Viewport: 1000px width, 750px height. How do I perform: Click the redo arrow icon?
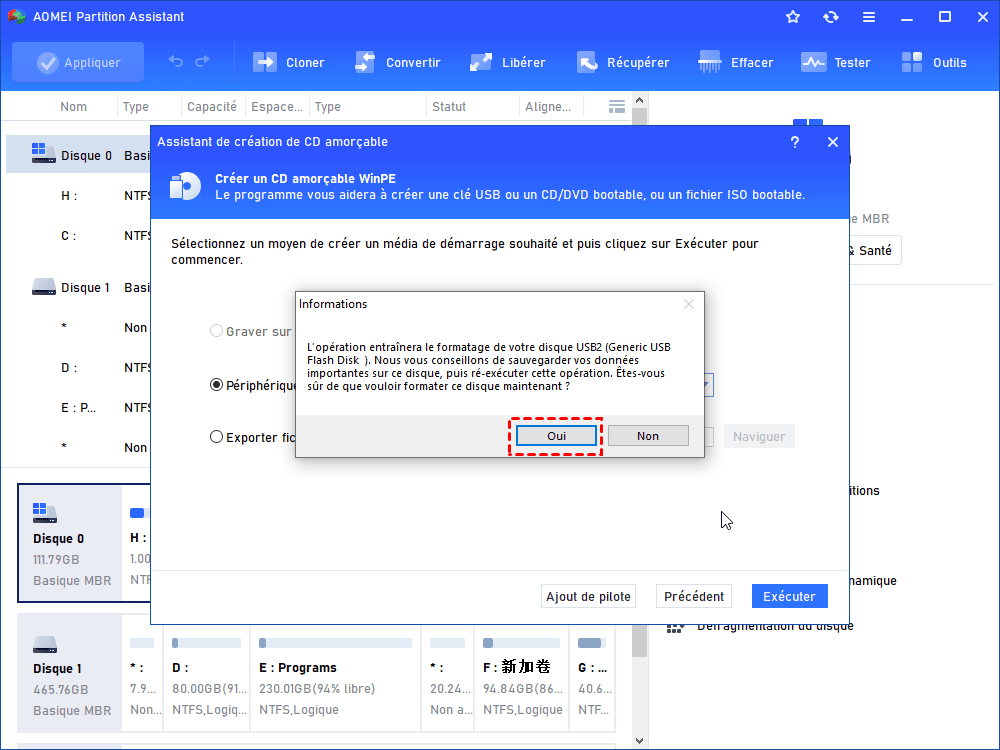coord(202,62)
